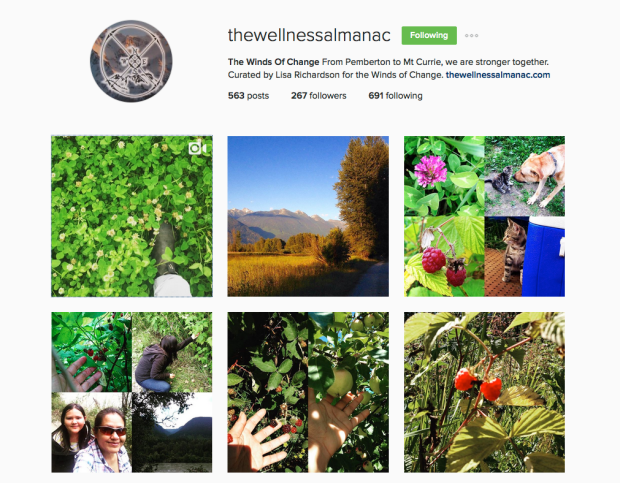620x483 pixels.
Task: Toggle the green Following button
Action: coord(429,35)
